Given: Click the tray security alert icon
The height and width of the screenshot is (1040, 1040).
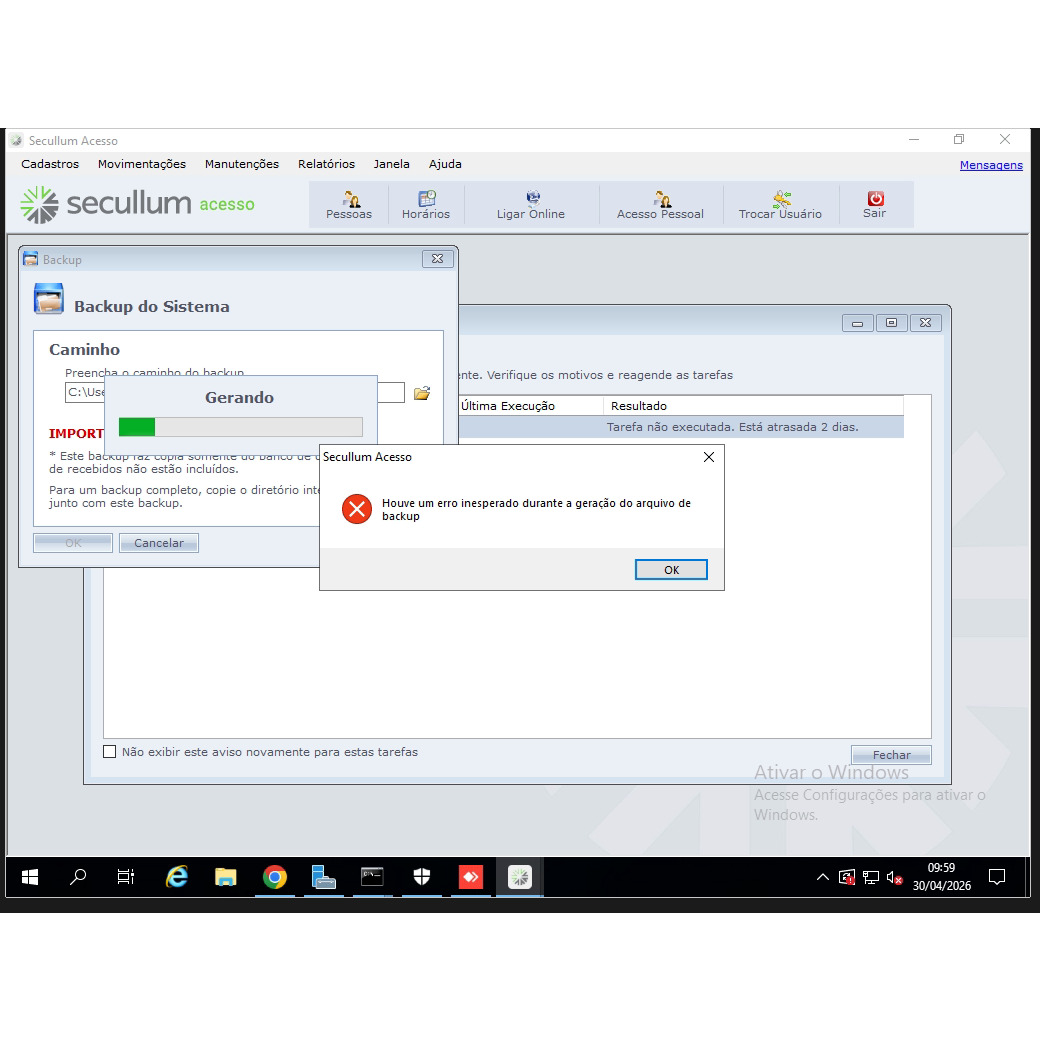Looking at the screenshot, I should pos(847,878).
